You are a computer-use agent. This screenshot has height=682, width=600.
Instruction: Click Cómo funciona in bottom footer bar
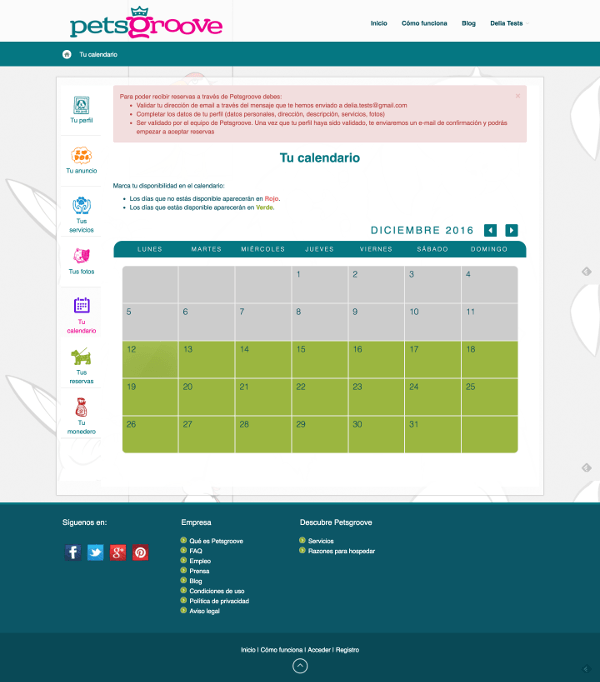(x=282, y=650)
